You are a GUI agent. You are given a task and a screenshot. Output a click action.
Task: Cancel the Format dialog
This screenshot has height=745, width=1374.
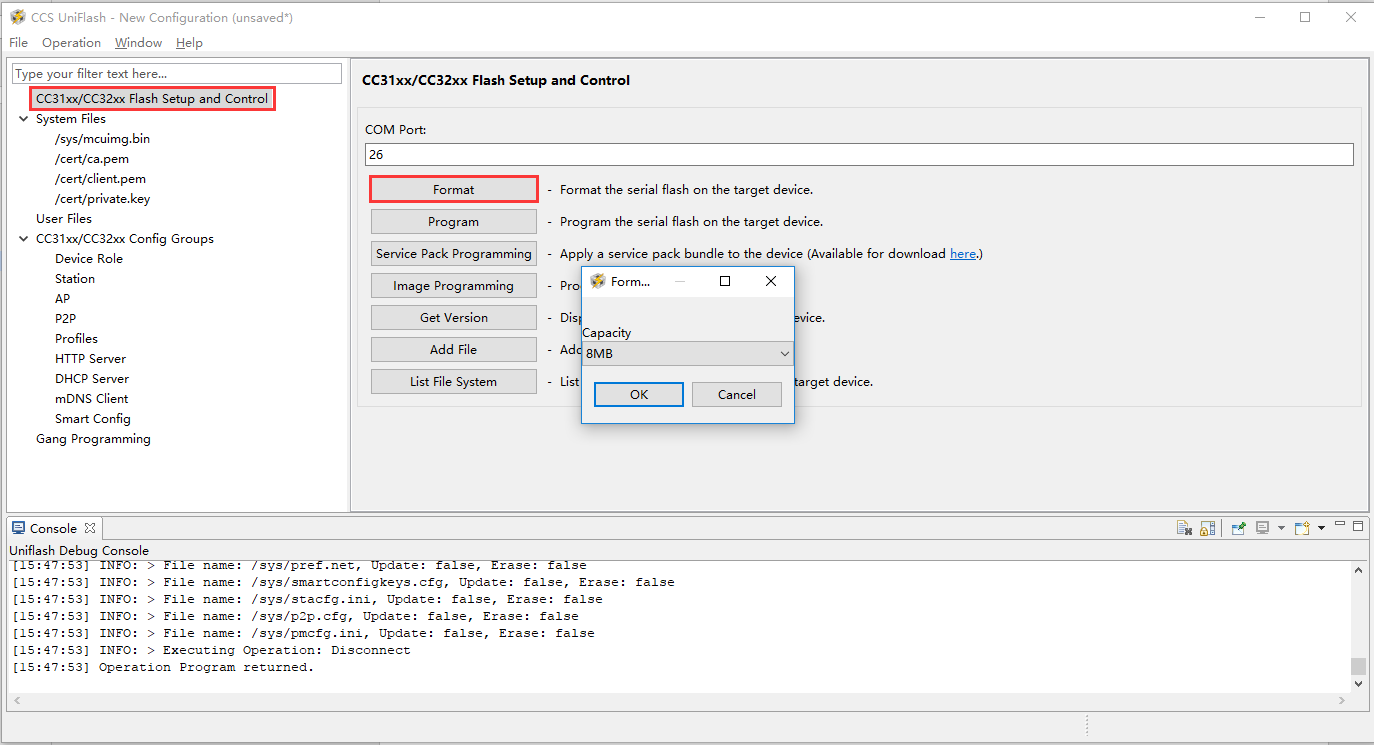coord(737,394)
